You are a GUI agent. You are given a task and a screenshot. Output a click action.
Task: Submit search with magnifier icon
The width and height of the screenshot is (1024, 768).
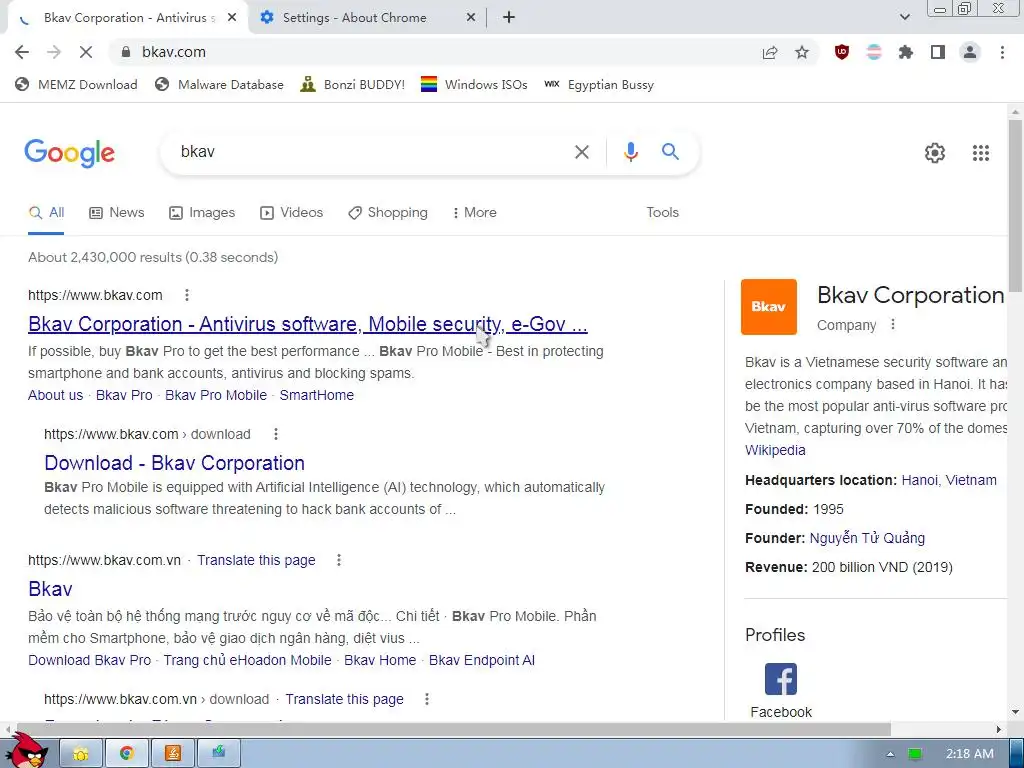click(670, 152)
